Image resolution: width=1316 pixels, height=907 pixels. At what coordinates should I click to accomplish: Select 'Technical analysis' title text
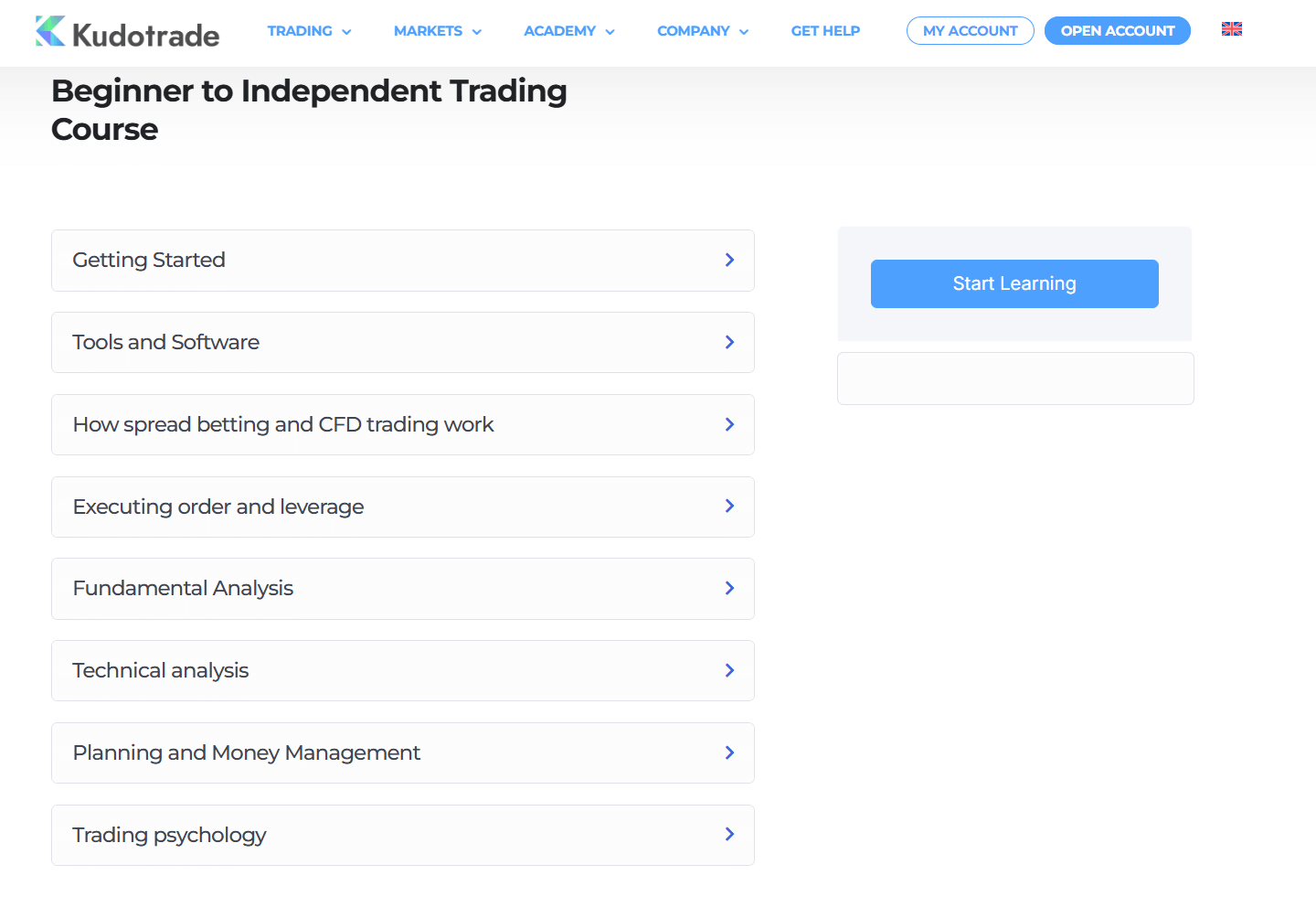[x=161, y=670]
